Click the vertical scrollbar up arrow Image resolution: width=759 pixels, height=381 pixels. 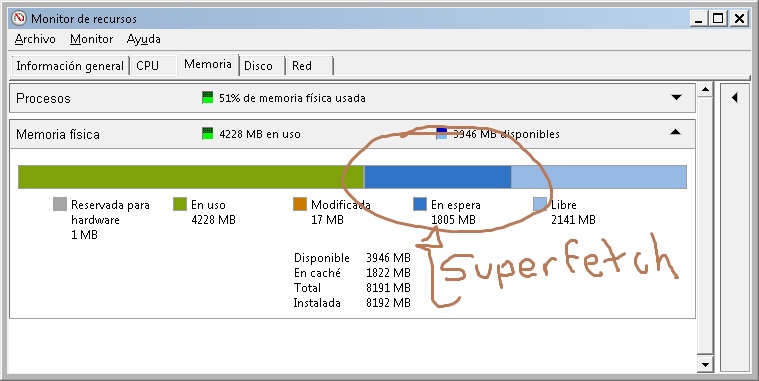[705, 90]
